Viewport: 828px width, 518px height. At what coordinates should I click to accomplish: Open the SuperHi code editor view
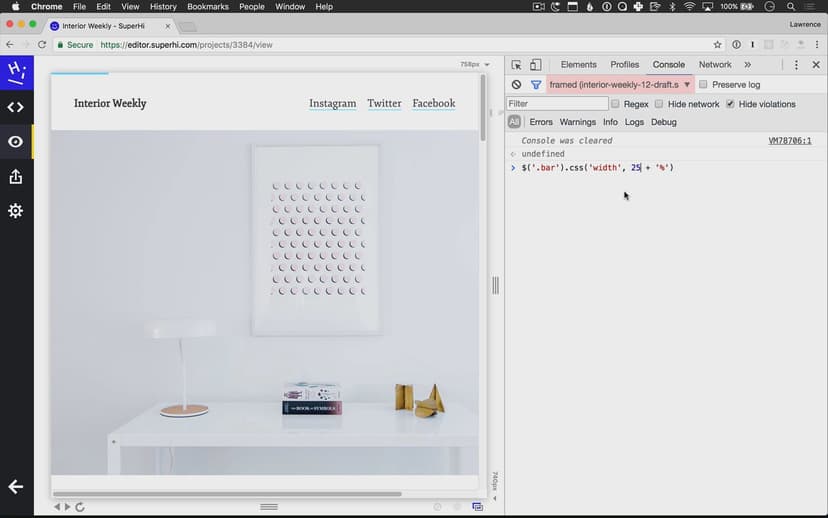point(16,107)
